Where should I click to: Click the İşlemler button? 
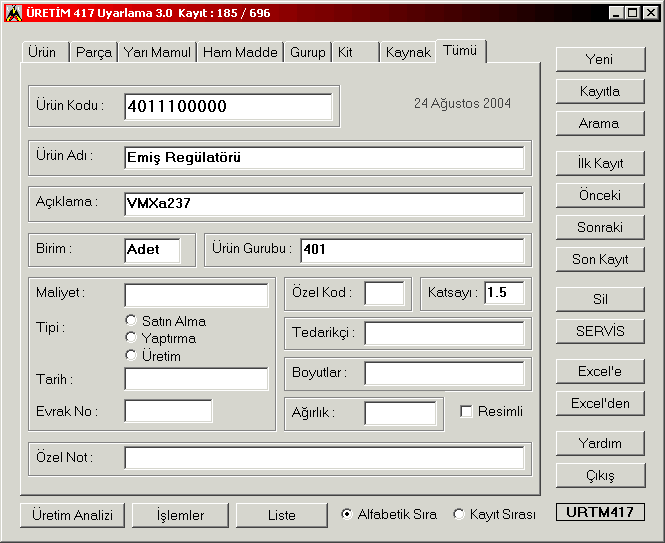(180, 515)
